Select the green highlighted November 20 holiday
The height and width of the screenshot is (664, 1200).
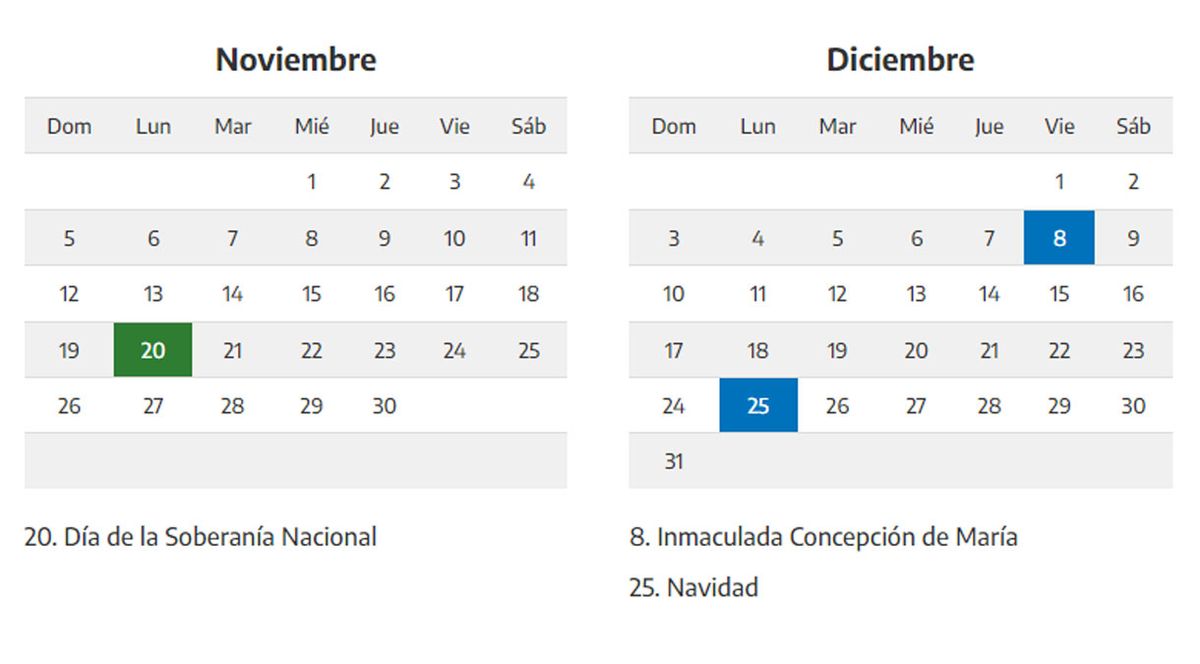tap(153, 350)
